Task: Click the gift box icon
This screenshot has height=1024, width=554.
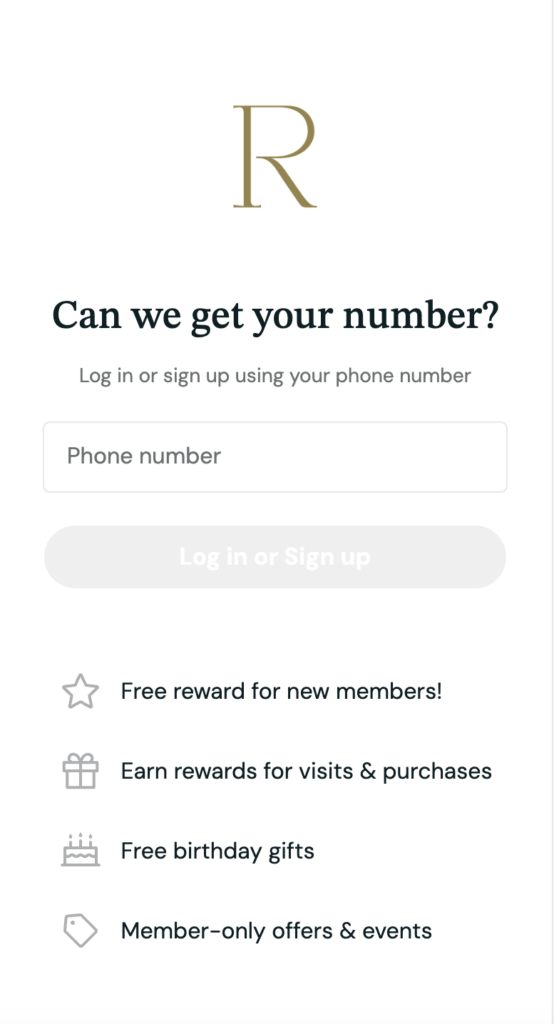Action: (x=80, y=771)
